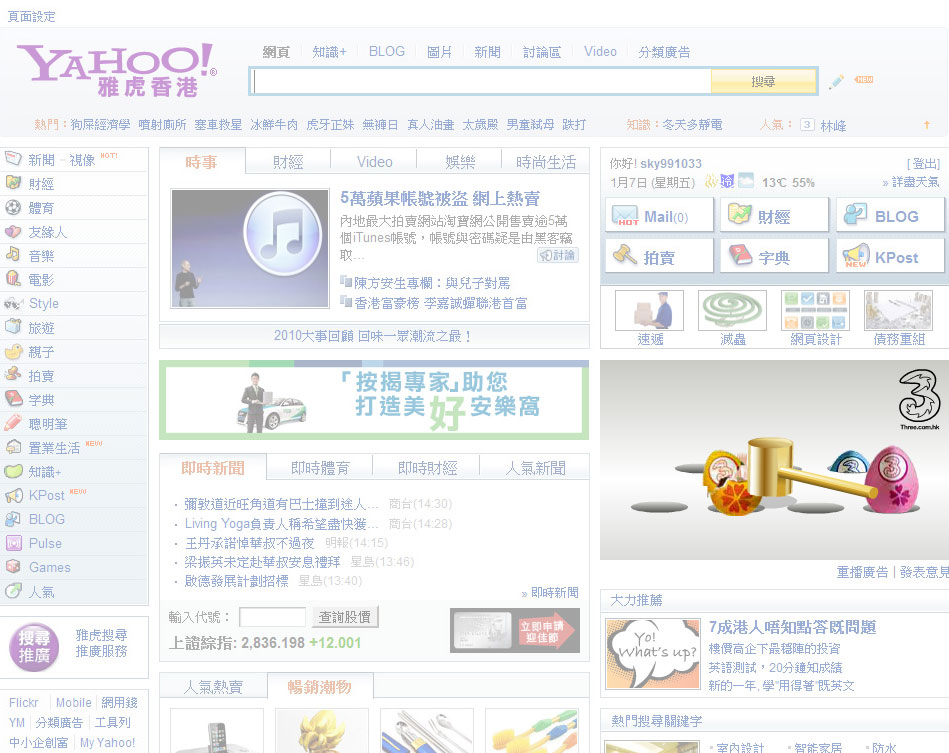
Task: Select the 友緣人 hearts icon
Action: click(x=13, y=231)
